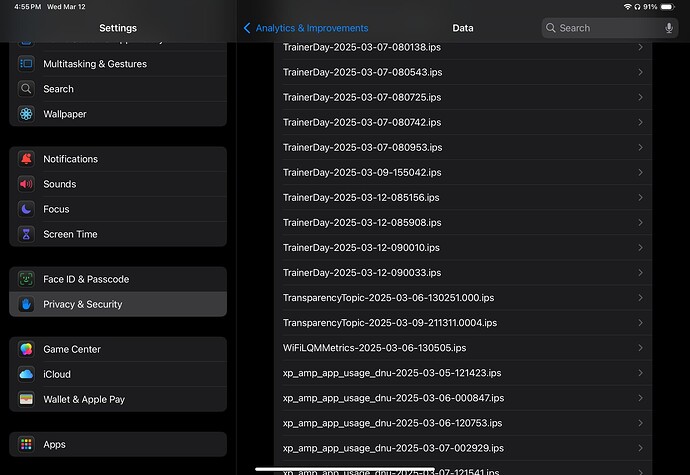Open Search settings via magnifier icon

point(26,89)
